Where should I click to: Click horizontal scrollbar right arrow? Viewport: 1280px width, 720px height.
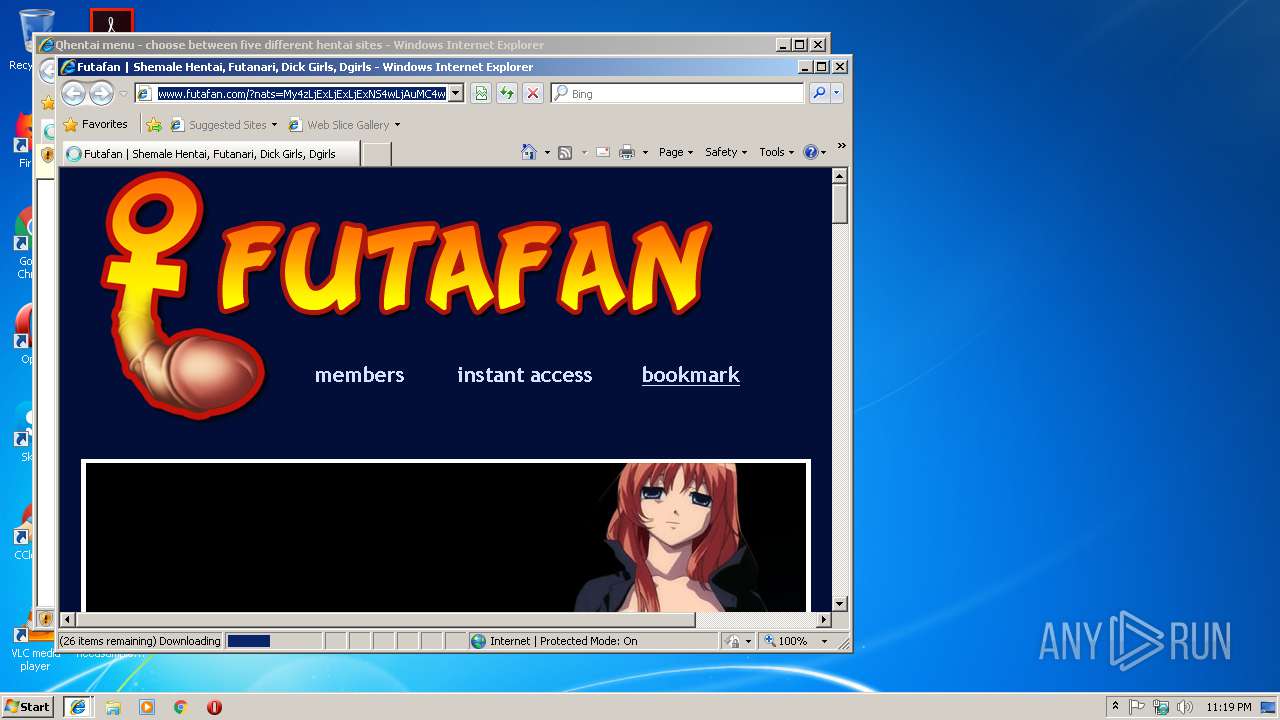(824, 620)
